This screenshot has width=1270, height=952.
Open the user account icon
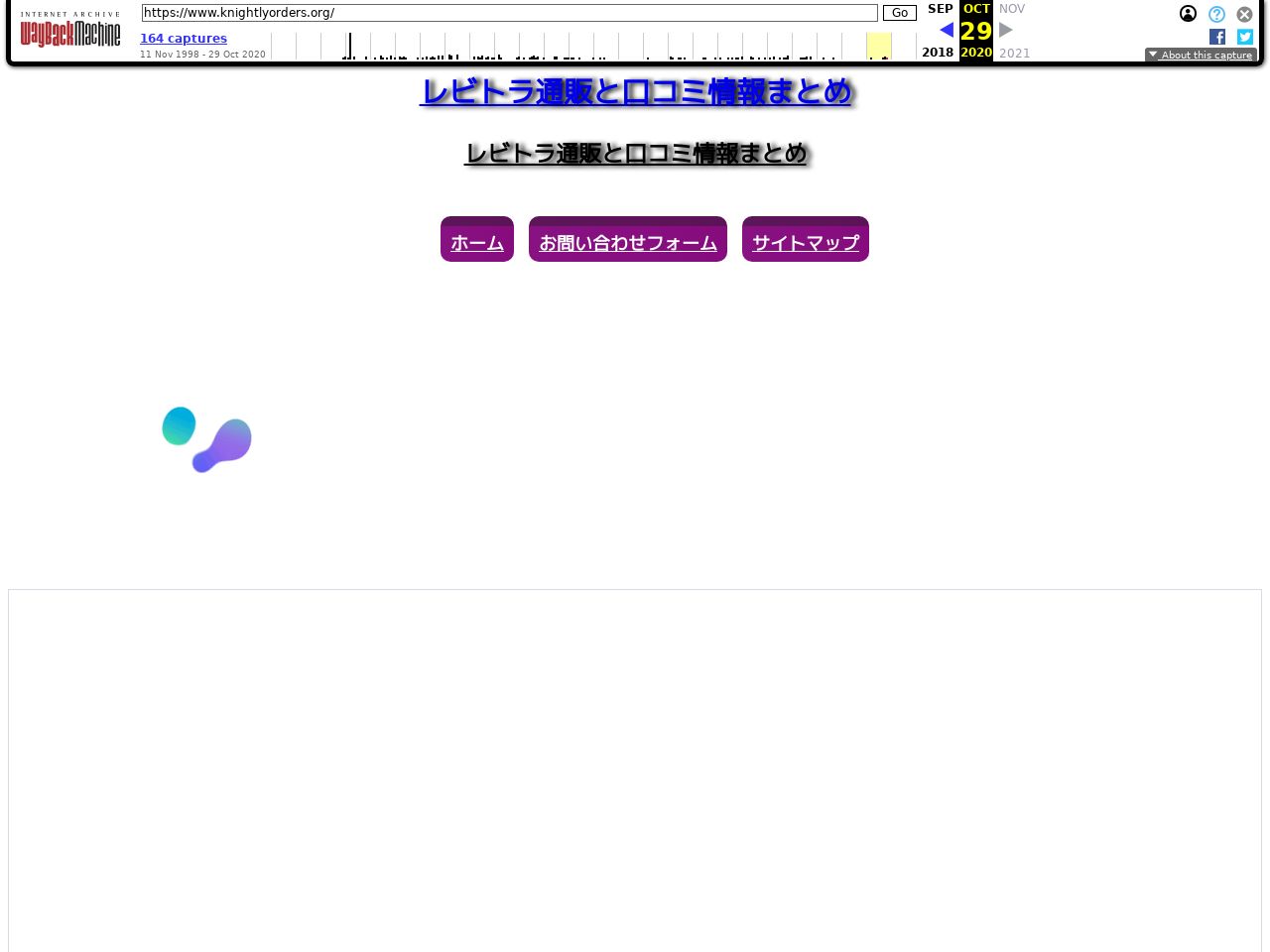(1188, 14)
